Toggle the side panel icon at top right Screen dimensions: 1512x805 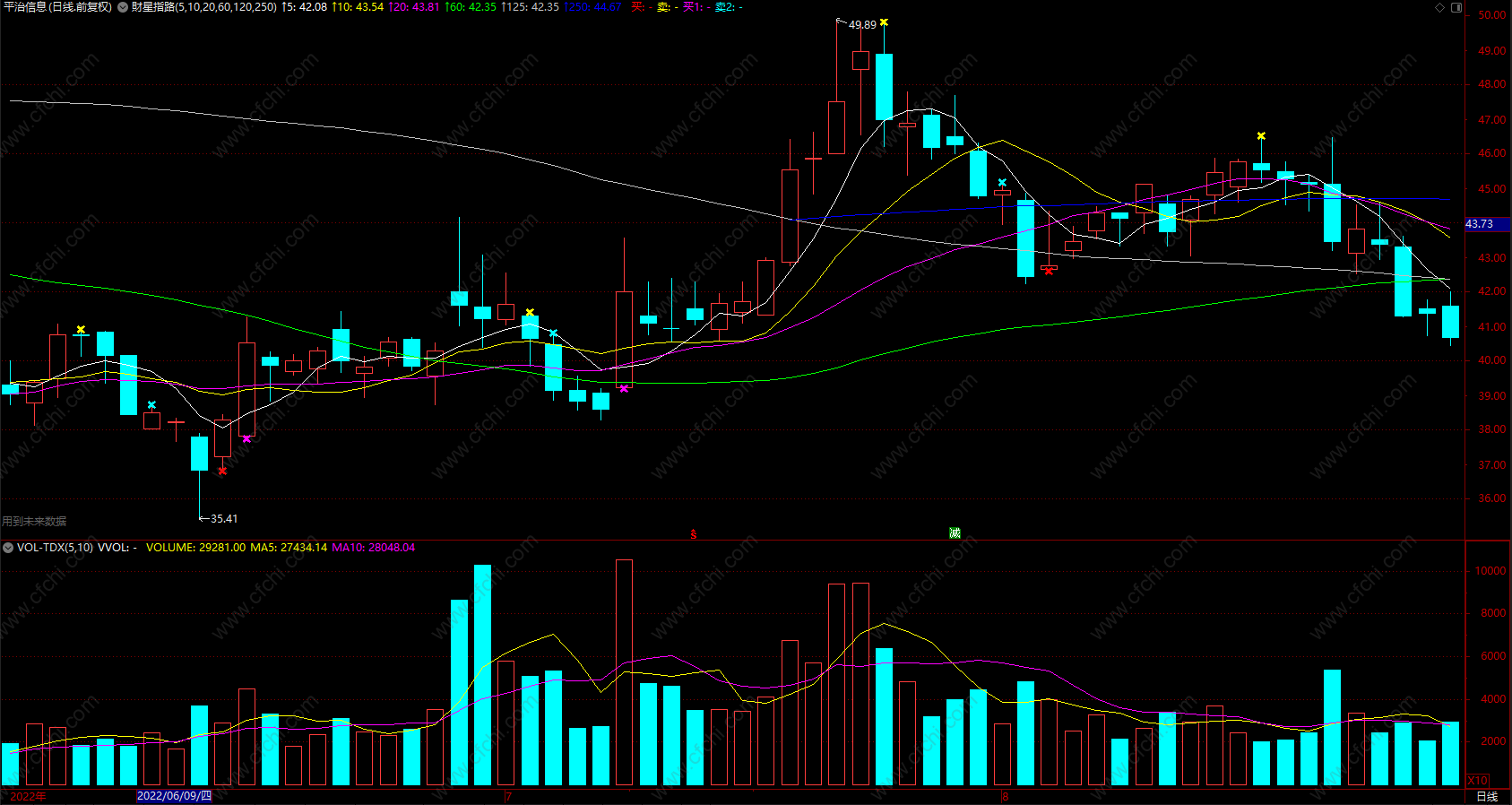click(x=1456, y=7)
